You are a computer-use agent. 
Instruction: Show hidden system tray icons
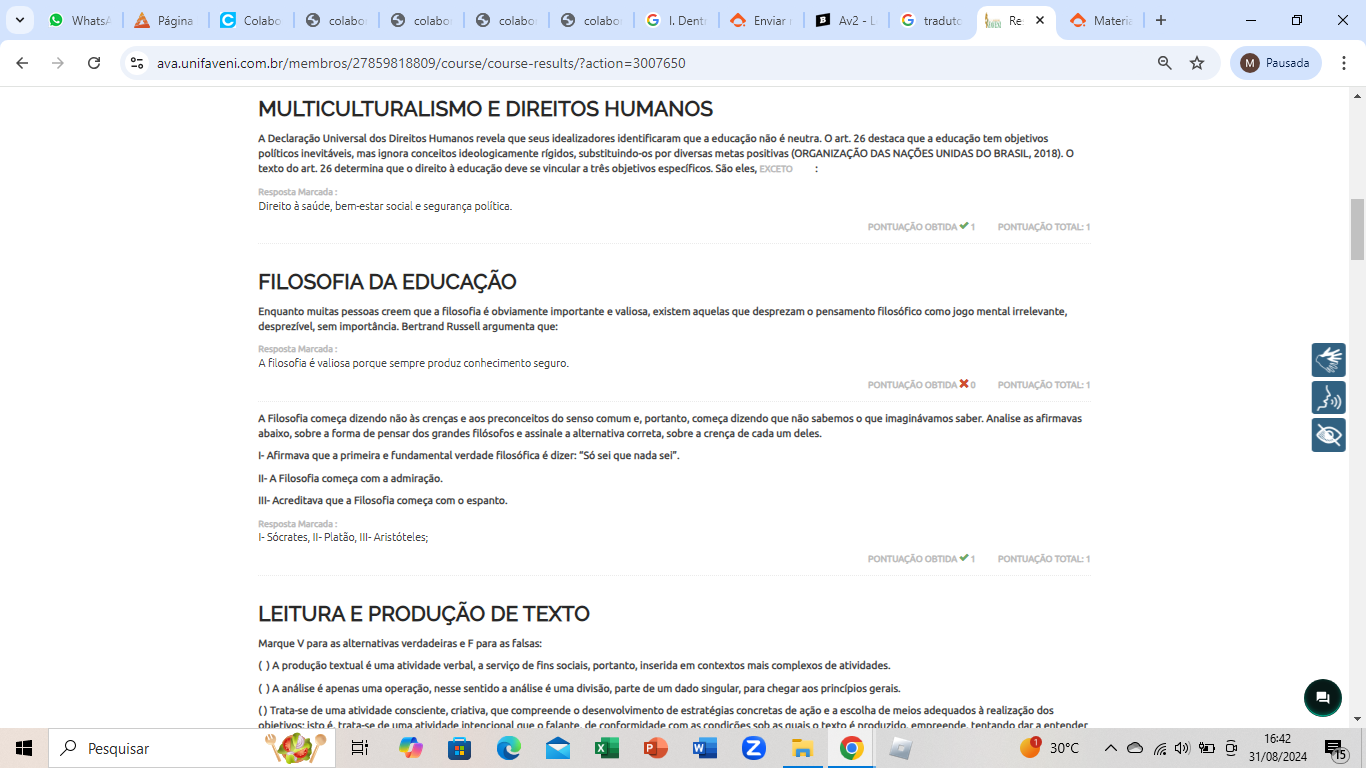tap(1110, 748)
